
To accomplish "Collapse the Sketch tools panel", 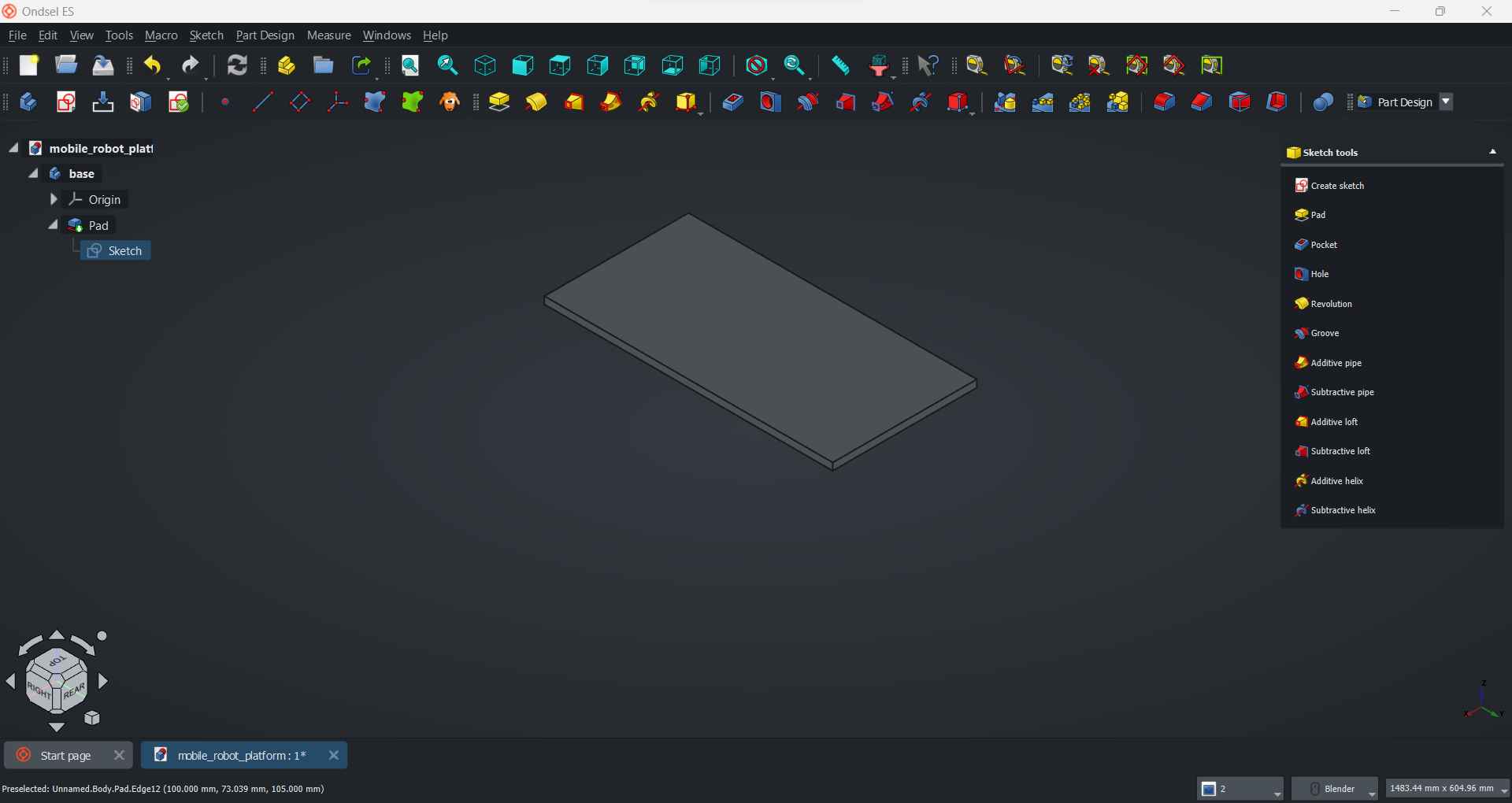I will tap(1493, 152).
